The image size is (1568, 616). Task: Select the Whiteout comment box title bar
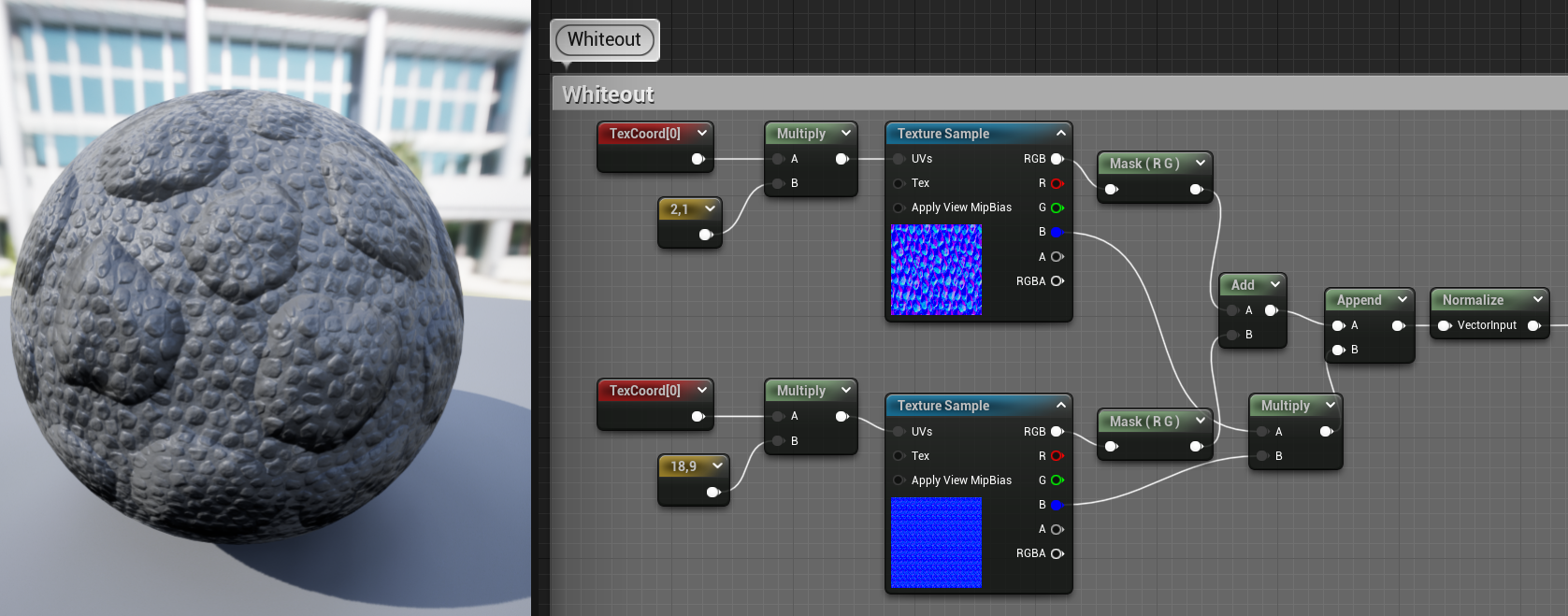1059,94
